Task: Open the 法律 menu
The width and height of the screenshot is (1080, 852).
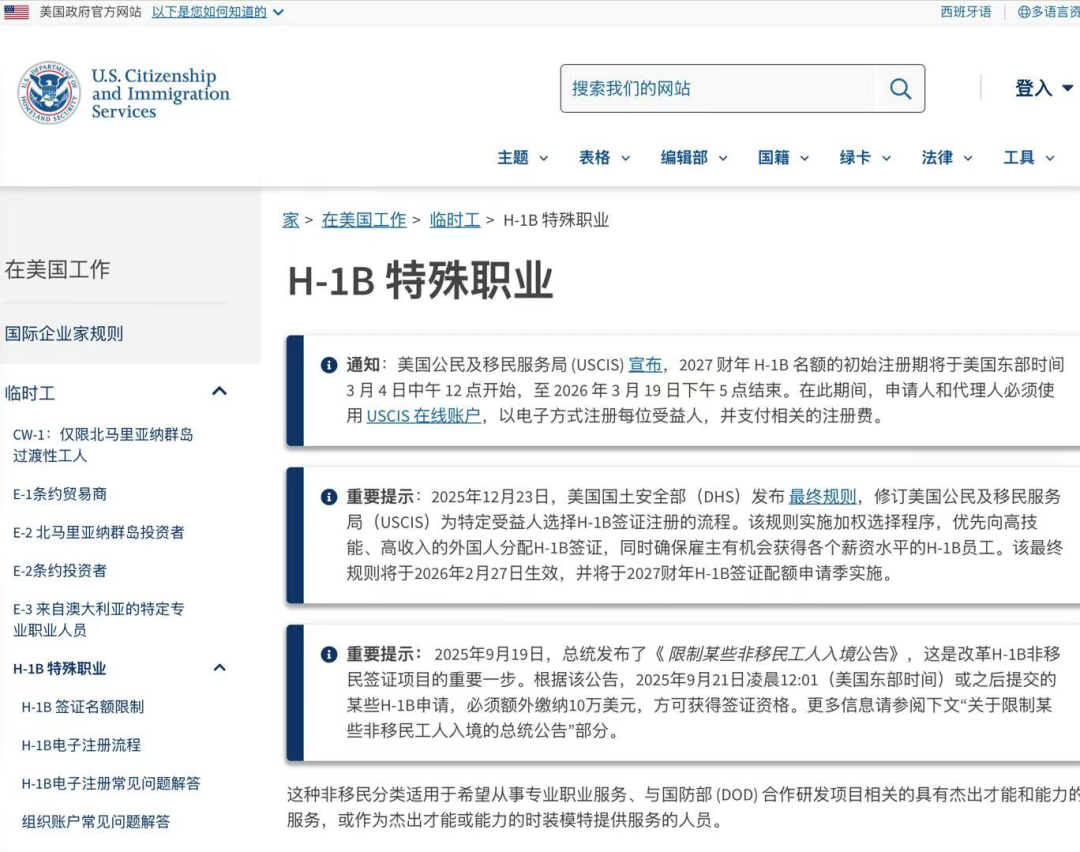Action: 947,158
